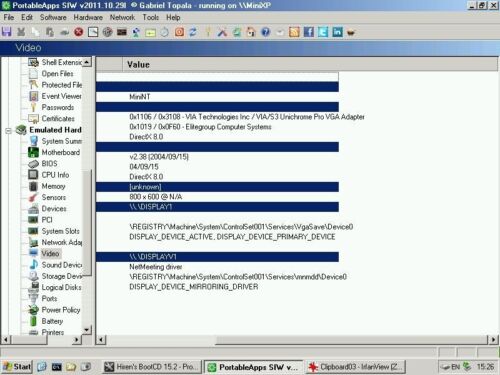Open the Edit menu
This screenshot has height=375, width=500.
point(27,17)
